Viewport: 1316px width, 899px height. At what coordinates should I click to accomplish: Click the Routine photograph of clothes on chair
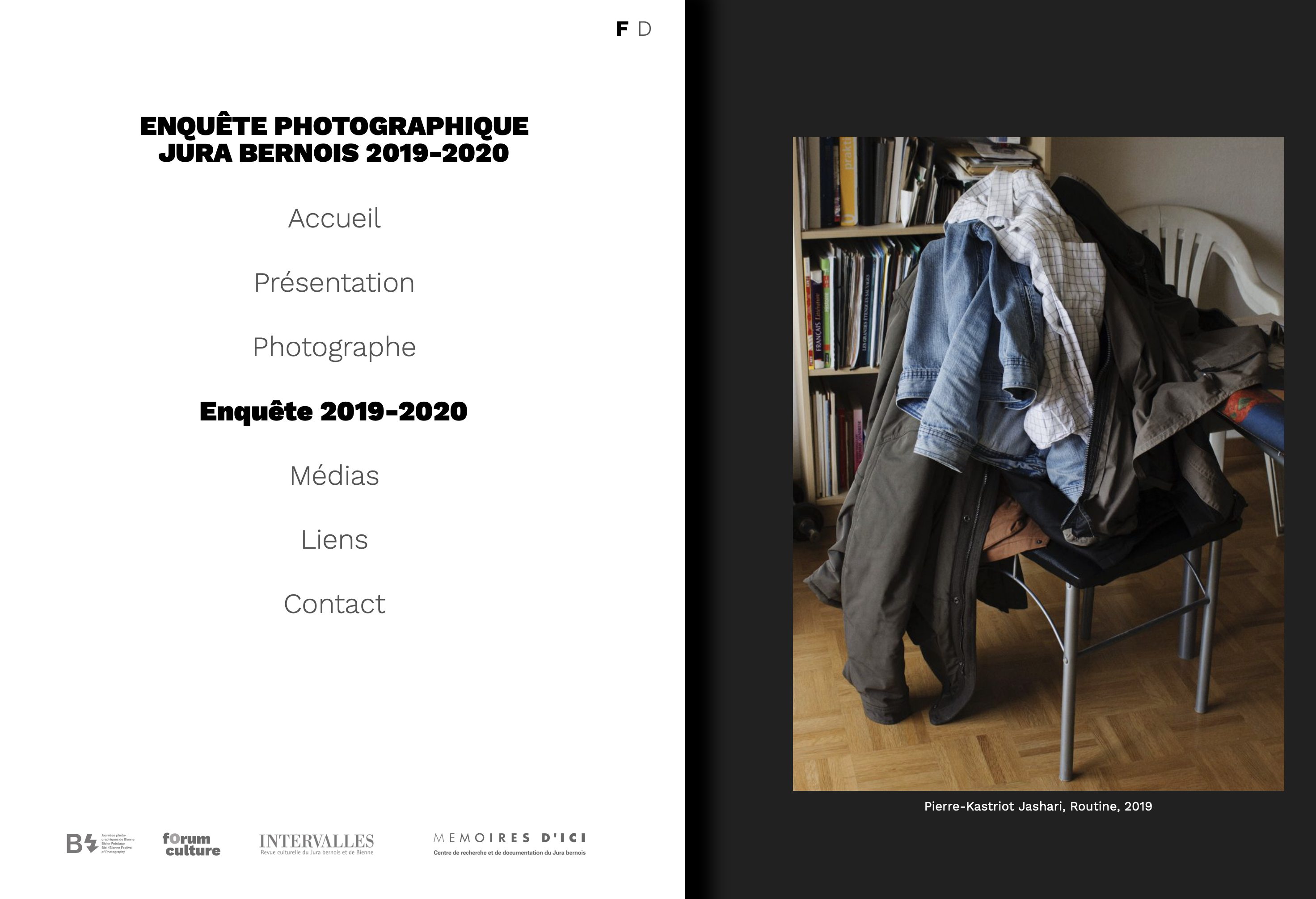(x=1038, y=463)
